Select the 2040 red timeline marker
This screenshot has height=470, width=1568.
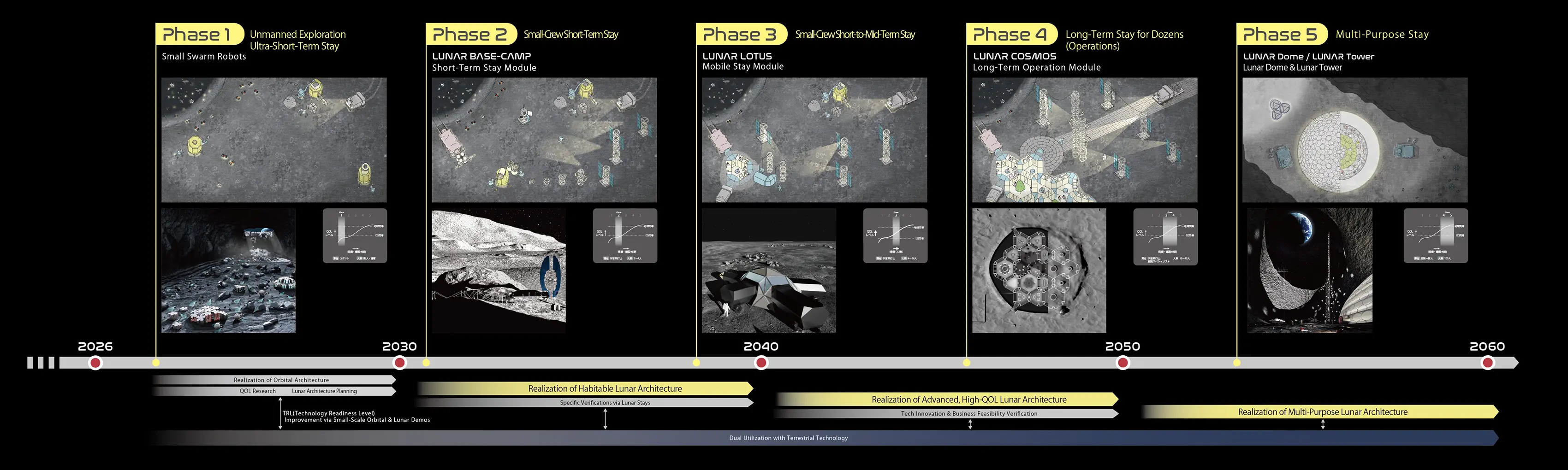click(761, 363)
